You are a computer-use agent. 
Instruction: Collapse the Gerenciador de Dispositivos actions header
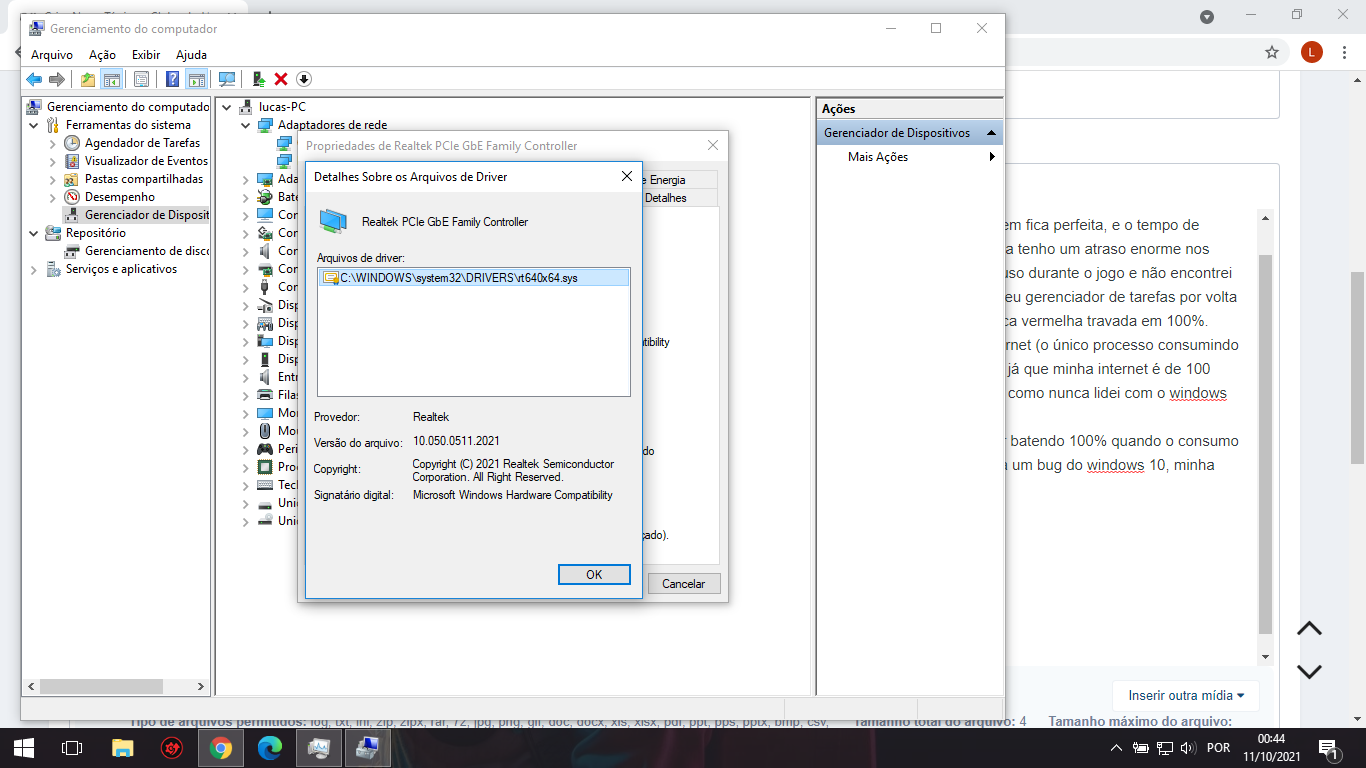[x=991, y=133]
